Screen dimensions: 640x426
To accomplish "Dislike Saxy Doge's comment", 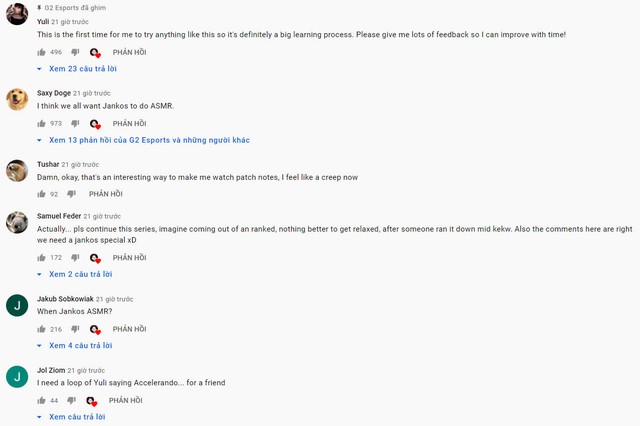I will click(75, 124).
